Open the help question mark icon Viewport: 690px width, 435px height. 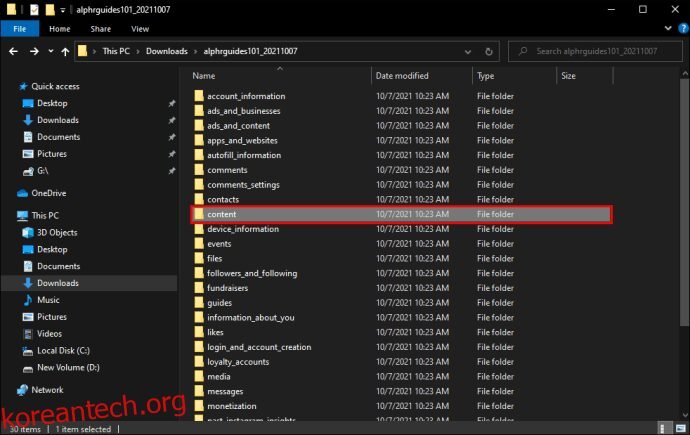pyautogui.click(x=683, y=29)
